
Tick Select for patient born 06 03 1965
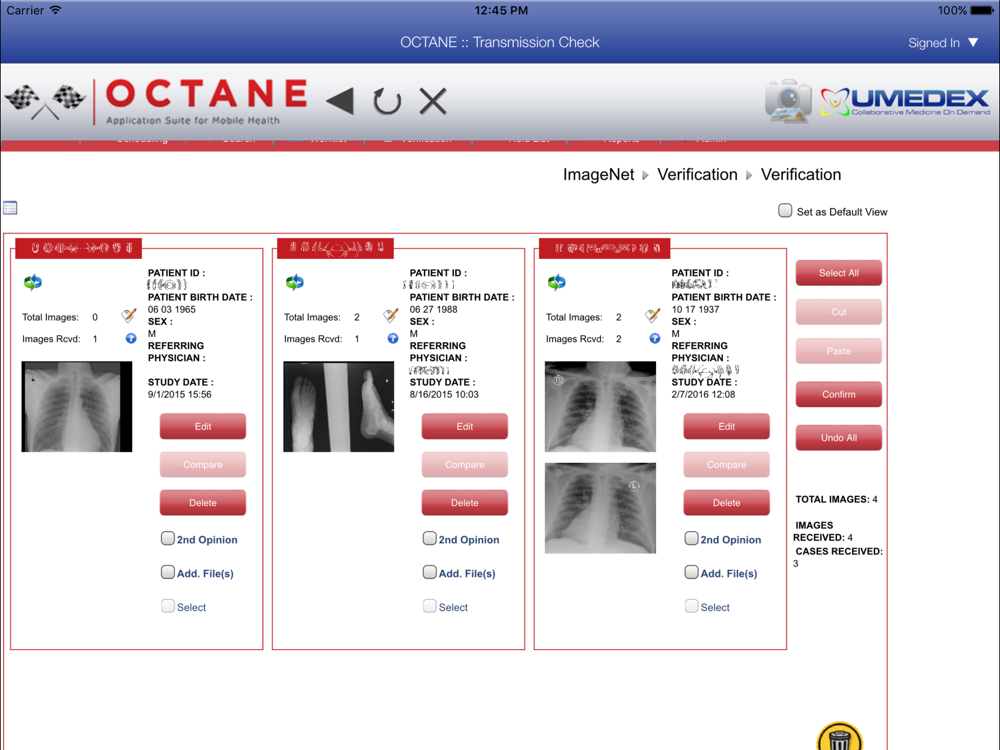point(168,606)
